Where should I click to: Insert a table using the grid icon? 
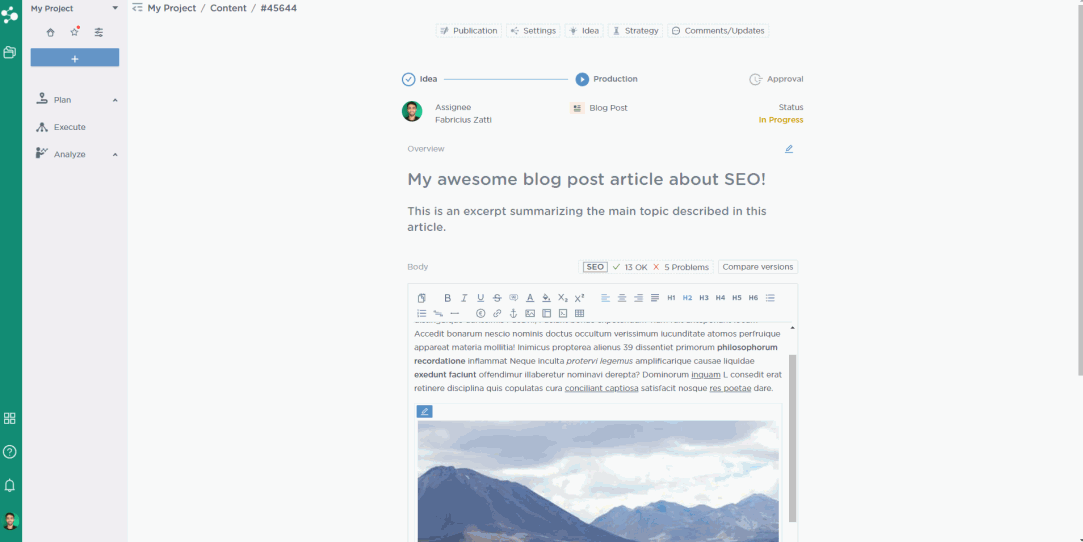(x=580, y=313)
